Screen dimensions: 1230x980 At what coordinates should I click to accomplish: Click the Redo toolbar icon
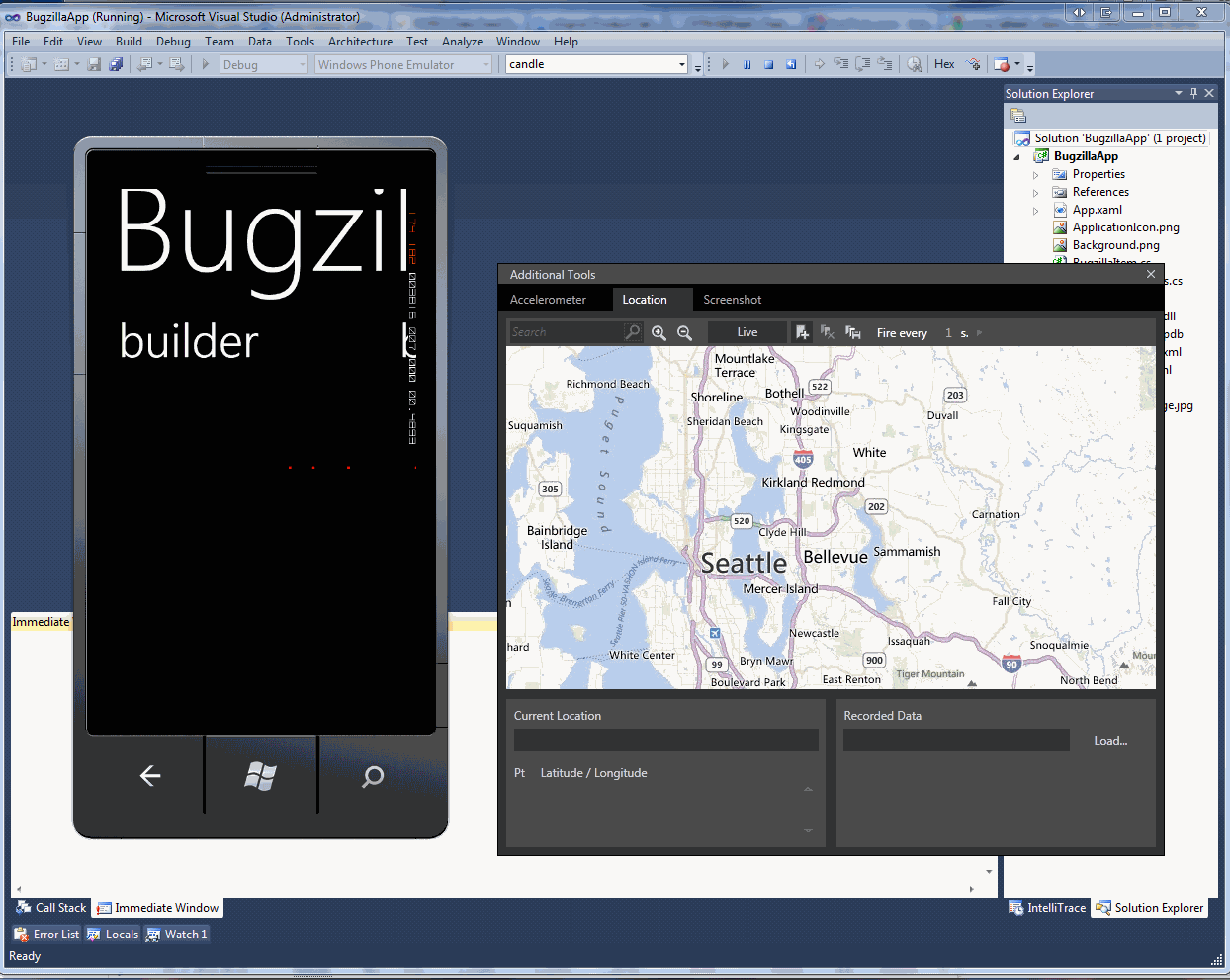176,64
